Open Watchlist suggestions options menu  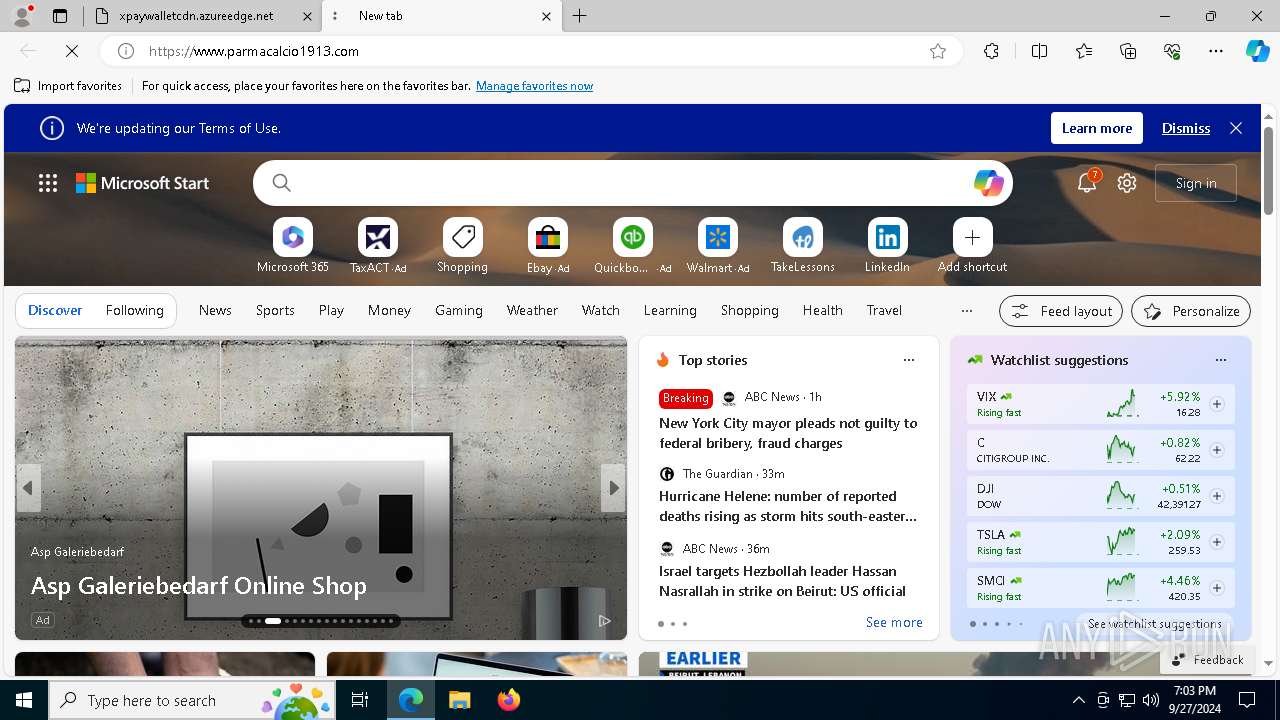[x=1221, y=360]
